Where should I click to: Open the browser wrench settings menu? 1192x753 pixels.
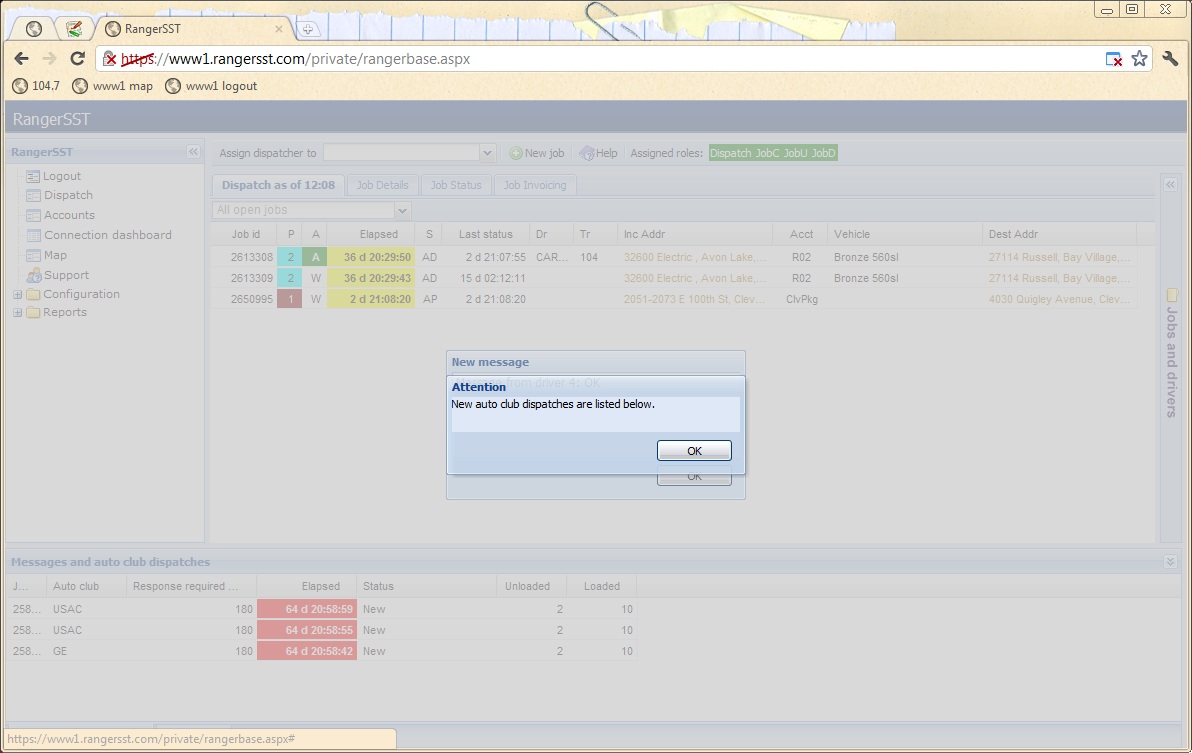click(x=1170, y=59)
